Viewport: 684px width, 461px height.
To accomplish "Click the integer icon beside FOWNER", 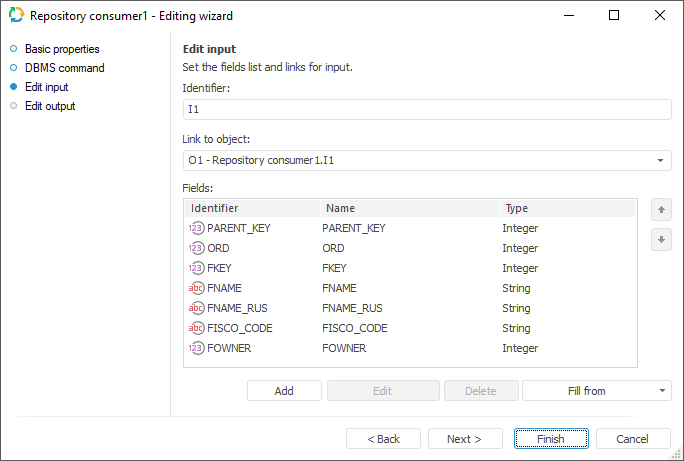I will (196, 348).
